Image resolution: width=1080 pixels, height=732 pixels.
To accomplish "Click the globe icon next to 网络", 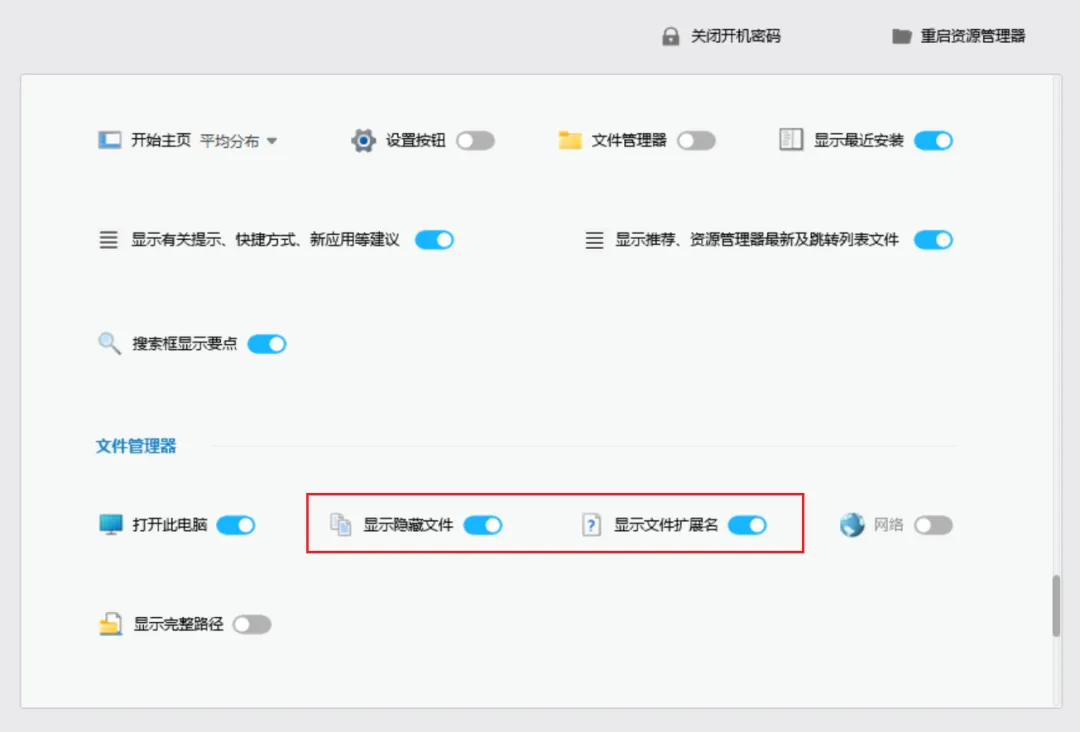I will [x=852, y=524].
